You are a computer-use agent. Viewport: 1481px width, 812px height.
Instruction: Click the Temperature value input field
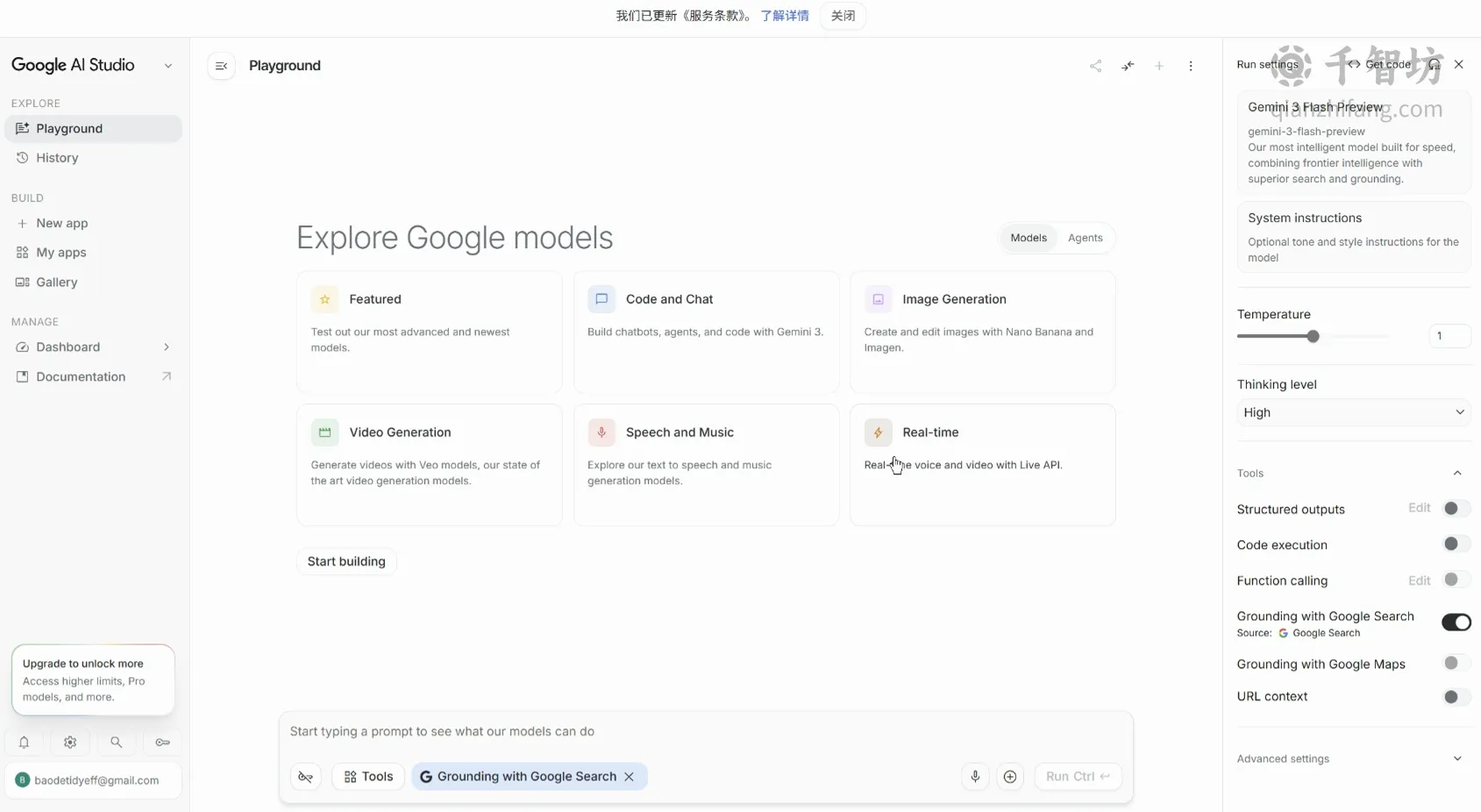pyautogui.click(x=1449, y=336)
